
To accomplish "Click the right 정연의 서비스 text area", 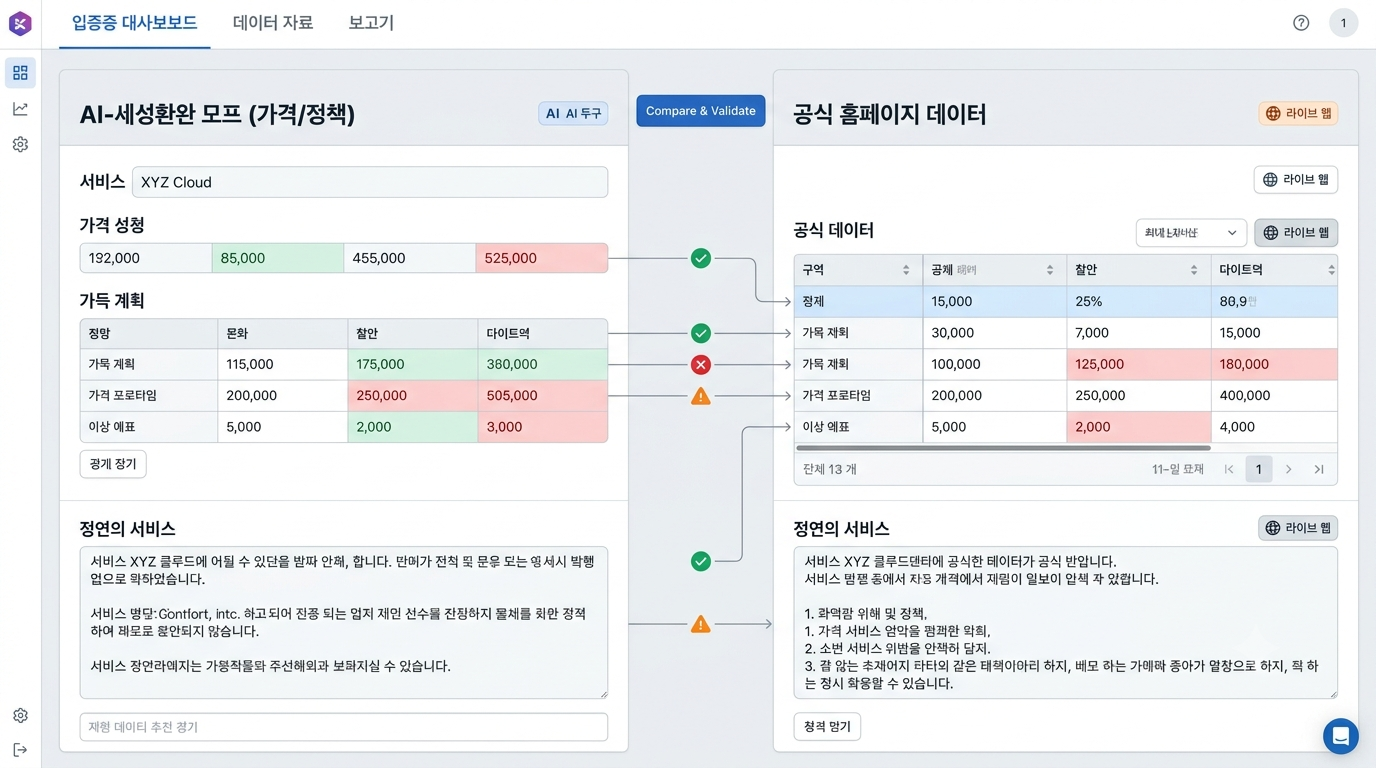I will (1066, 622).
